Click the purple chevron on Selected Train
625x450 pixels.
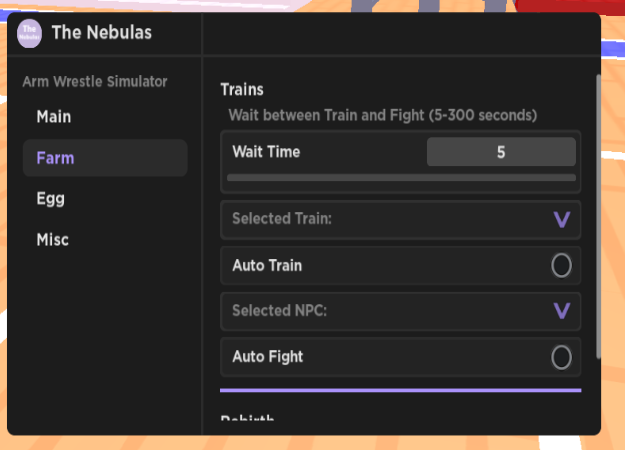point(562,220)
